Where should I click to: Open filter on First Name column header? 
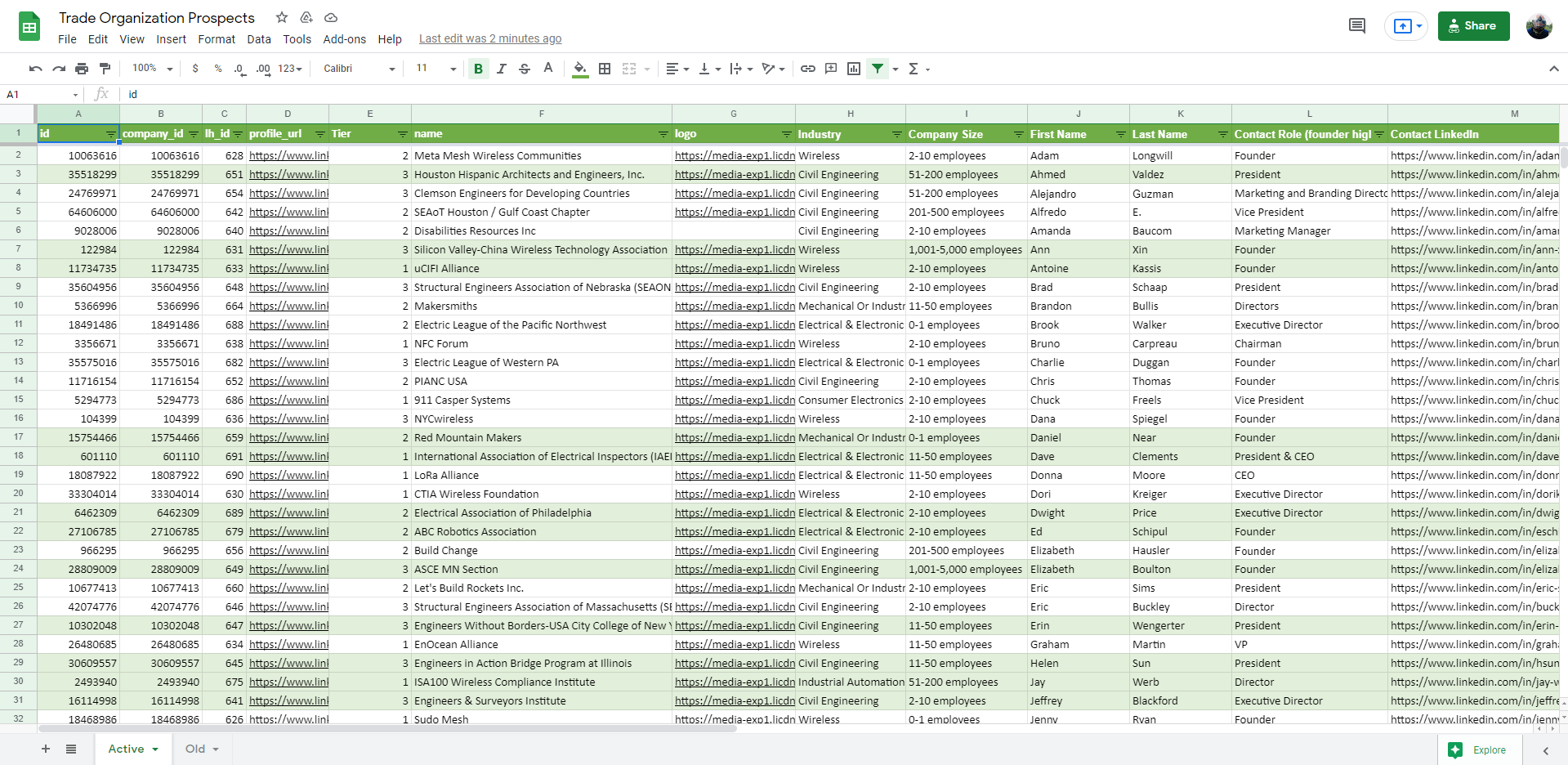point(1121,134)
